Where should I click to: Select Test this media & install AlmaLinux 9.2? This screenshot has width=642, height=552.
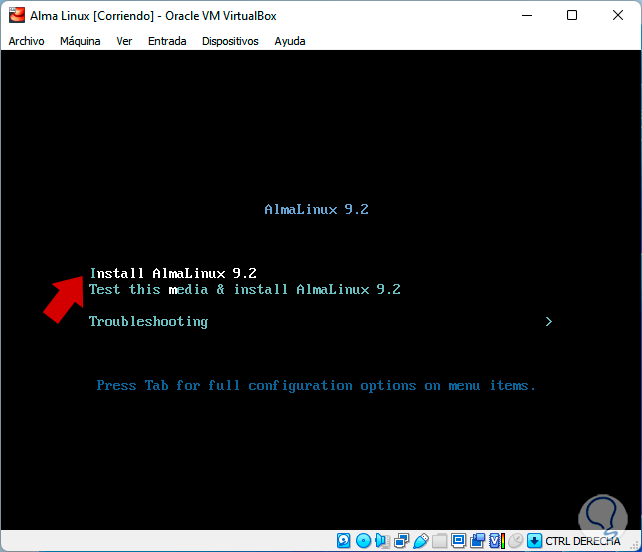(x=245, y=290)
